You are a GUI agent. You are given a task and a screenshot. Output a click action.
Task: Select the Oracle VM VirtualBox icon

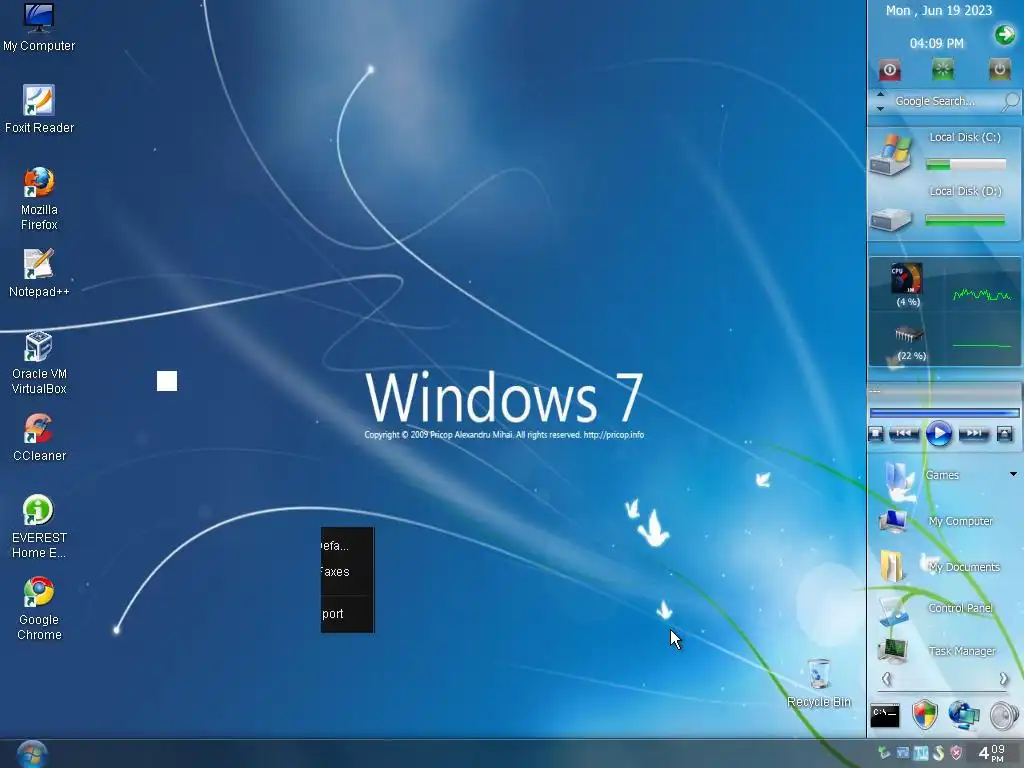click(39, 362)
